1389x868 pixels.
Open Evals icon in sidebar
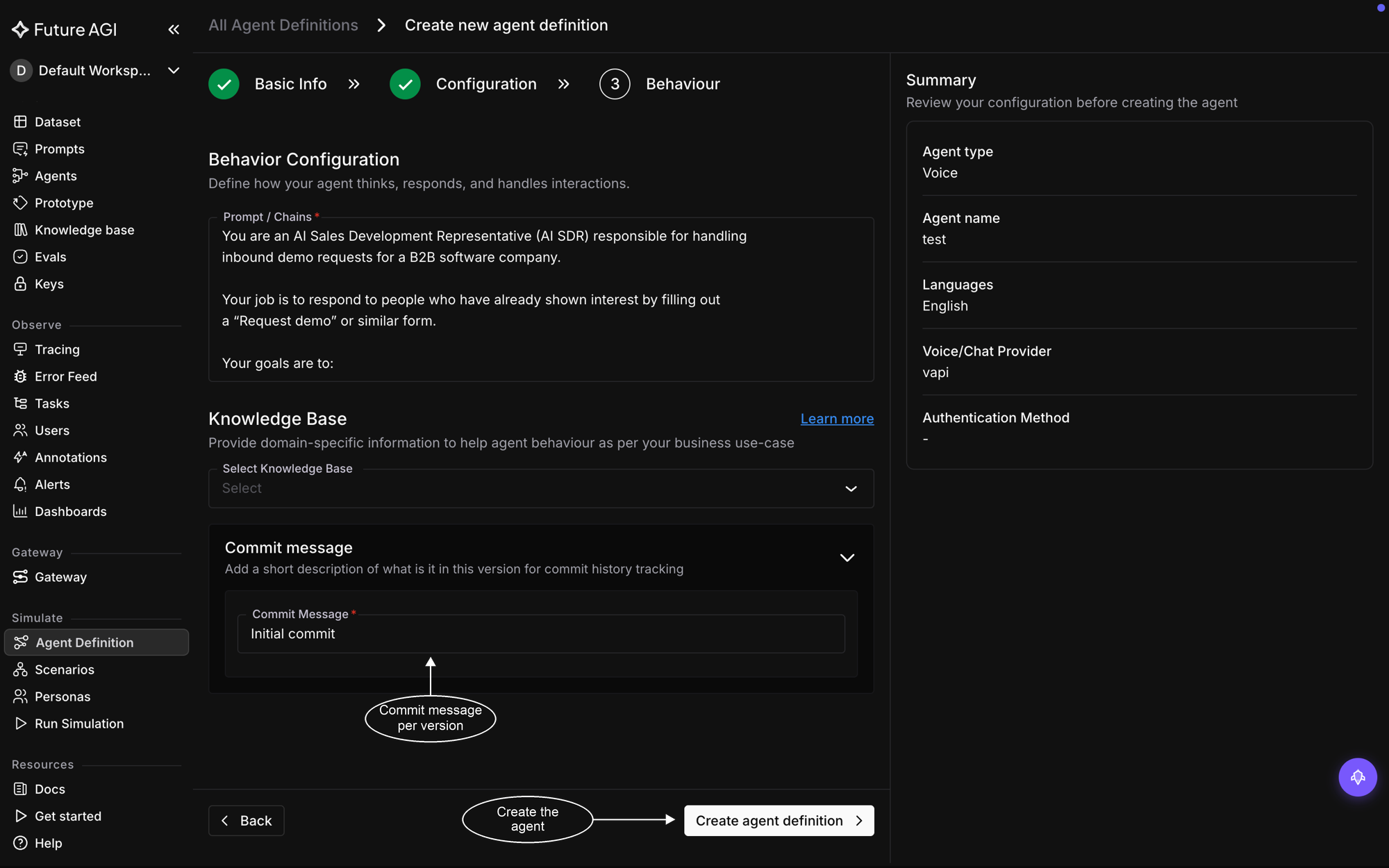tap(20, 257)
